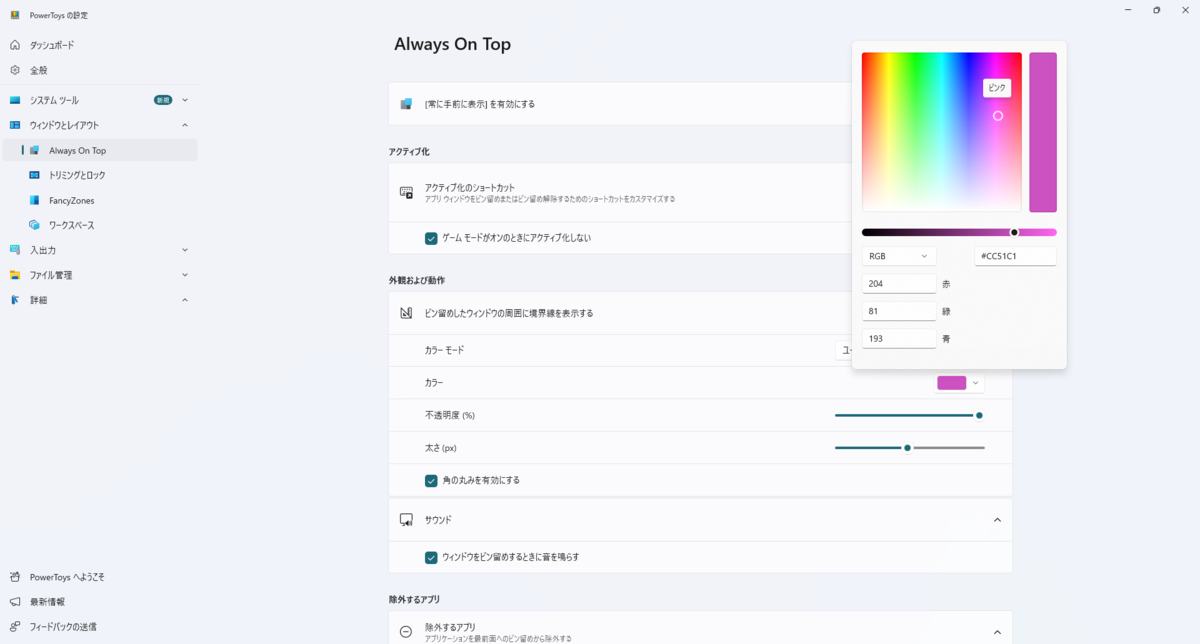Toggle ウィンドウをピン留めするときに音を鳴らす checkbox
Viewport: 1200px width, 644px height.
[x=431, y=557]
